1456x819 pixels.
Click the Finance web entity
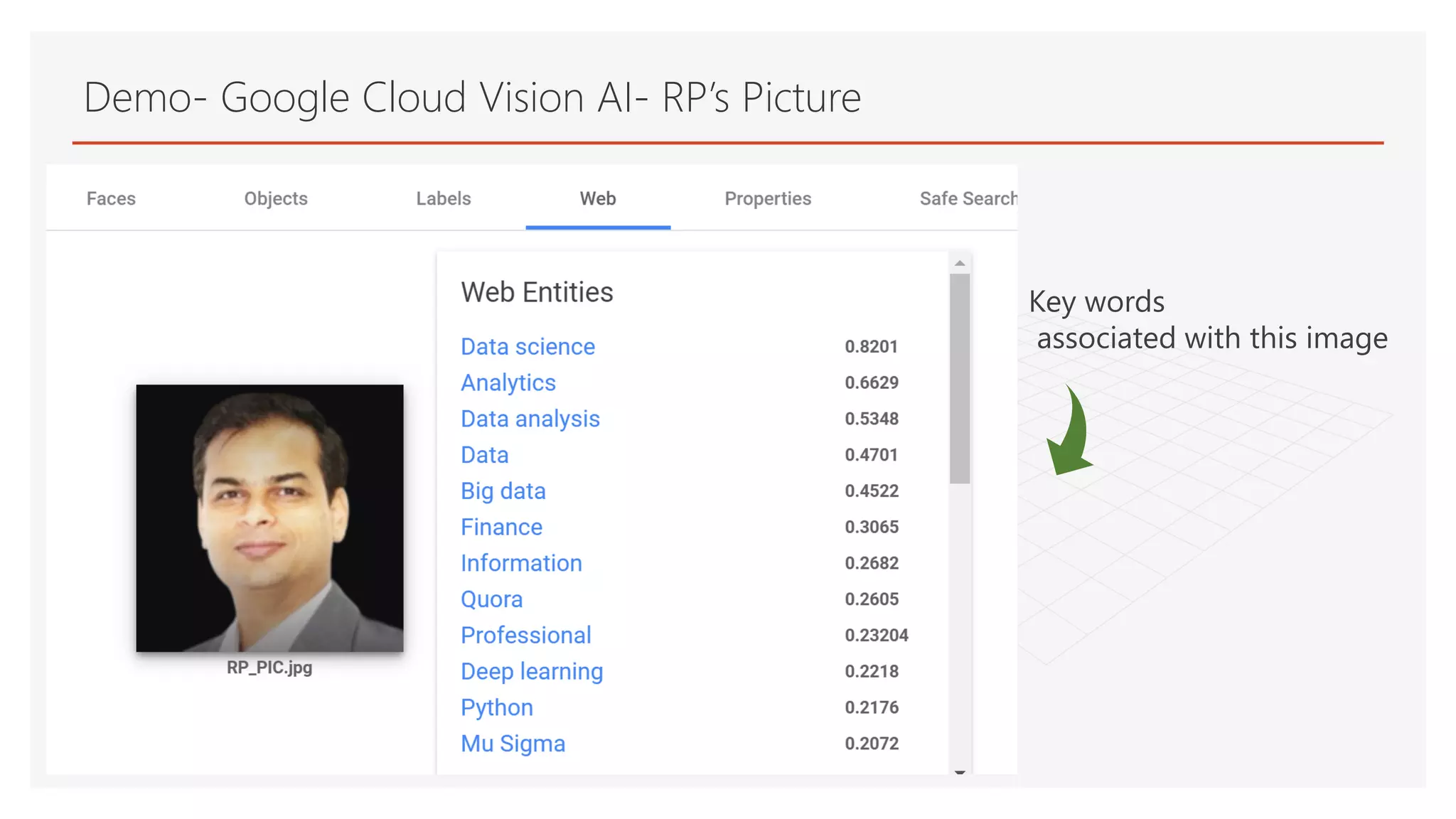point(502,527)
